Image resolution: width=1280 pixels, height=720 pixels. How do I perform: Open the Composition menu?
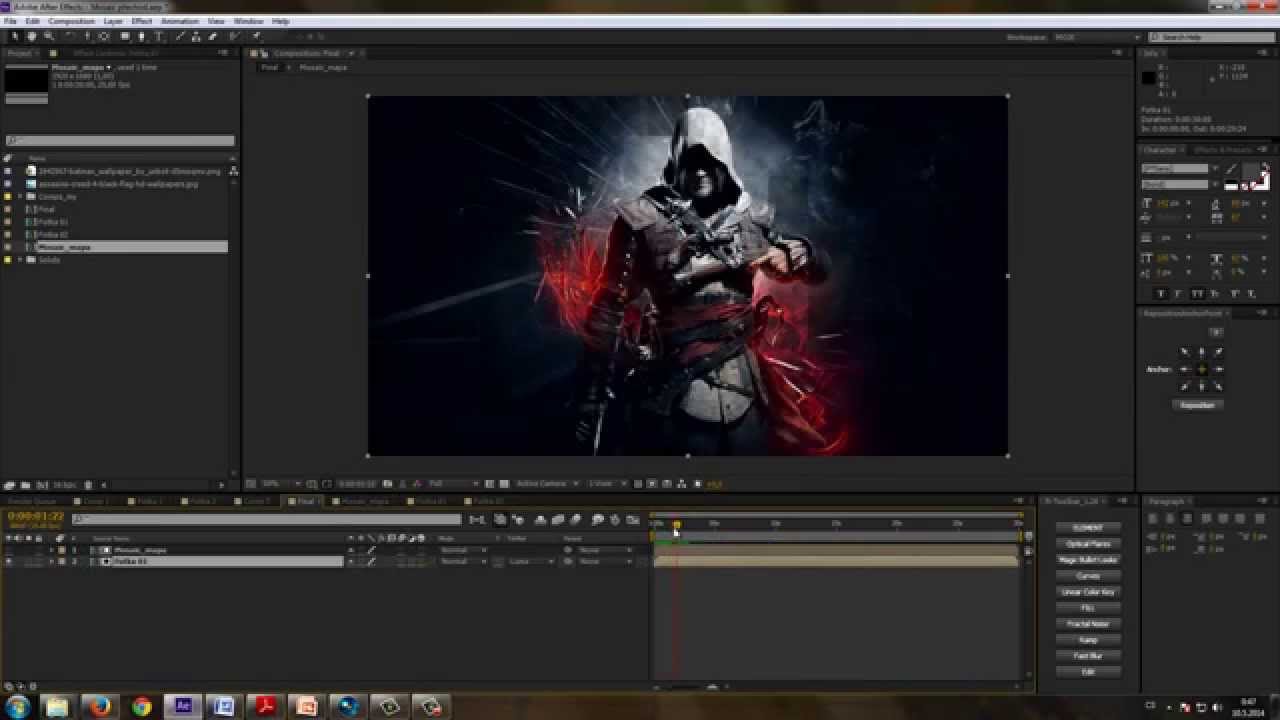point(72,21)
